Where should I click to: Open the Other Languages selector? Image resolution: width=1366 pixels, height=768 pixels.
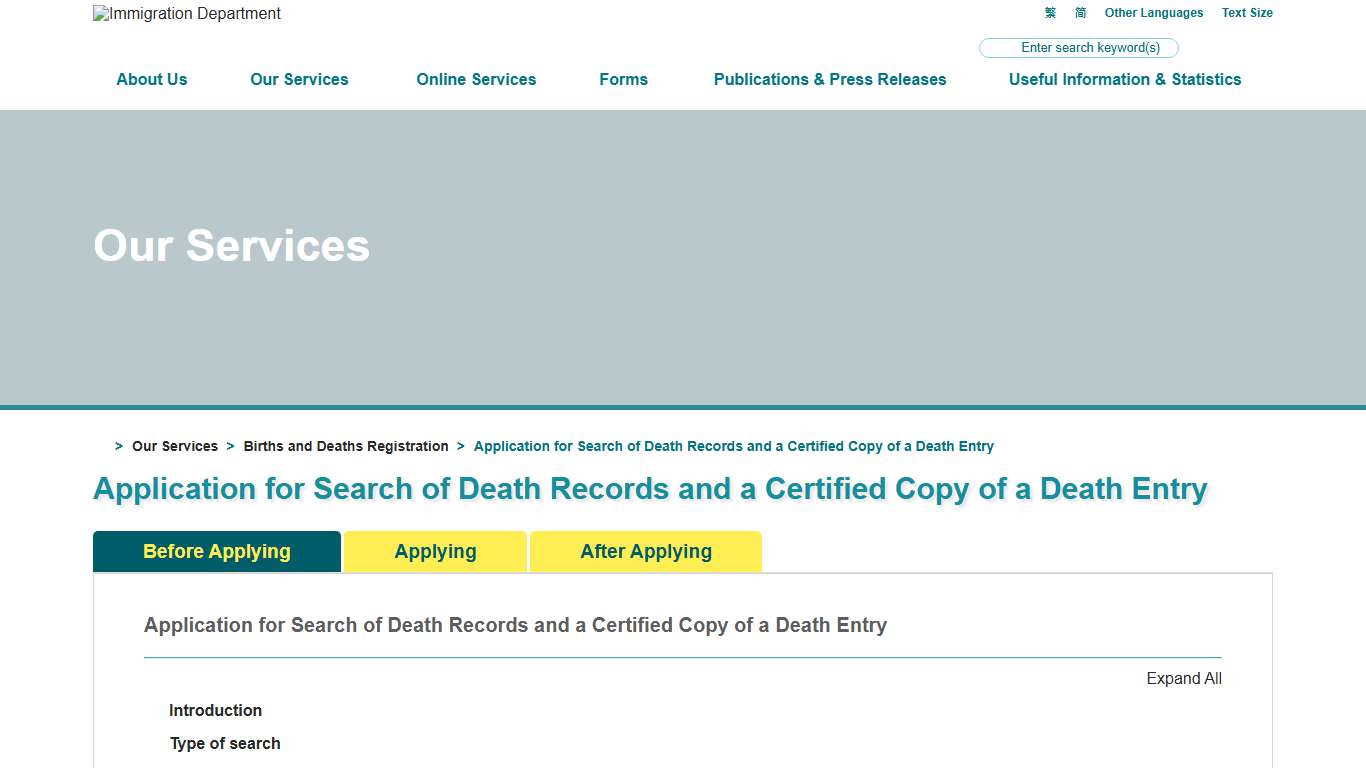(x=1153, y=12)
